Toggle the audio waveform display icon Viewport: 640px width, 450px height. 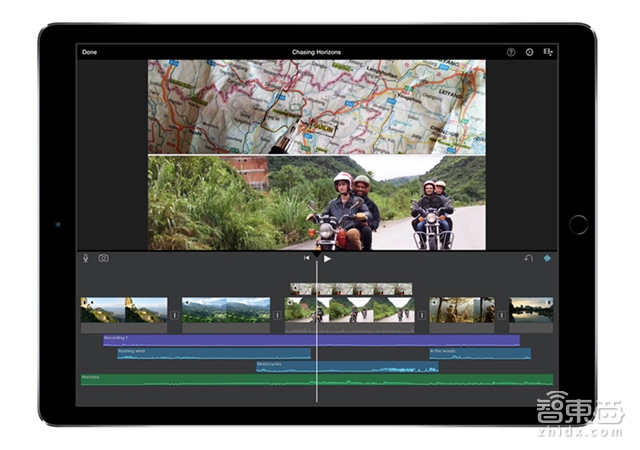coord(547,258)
